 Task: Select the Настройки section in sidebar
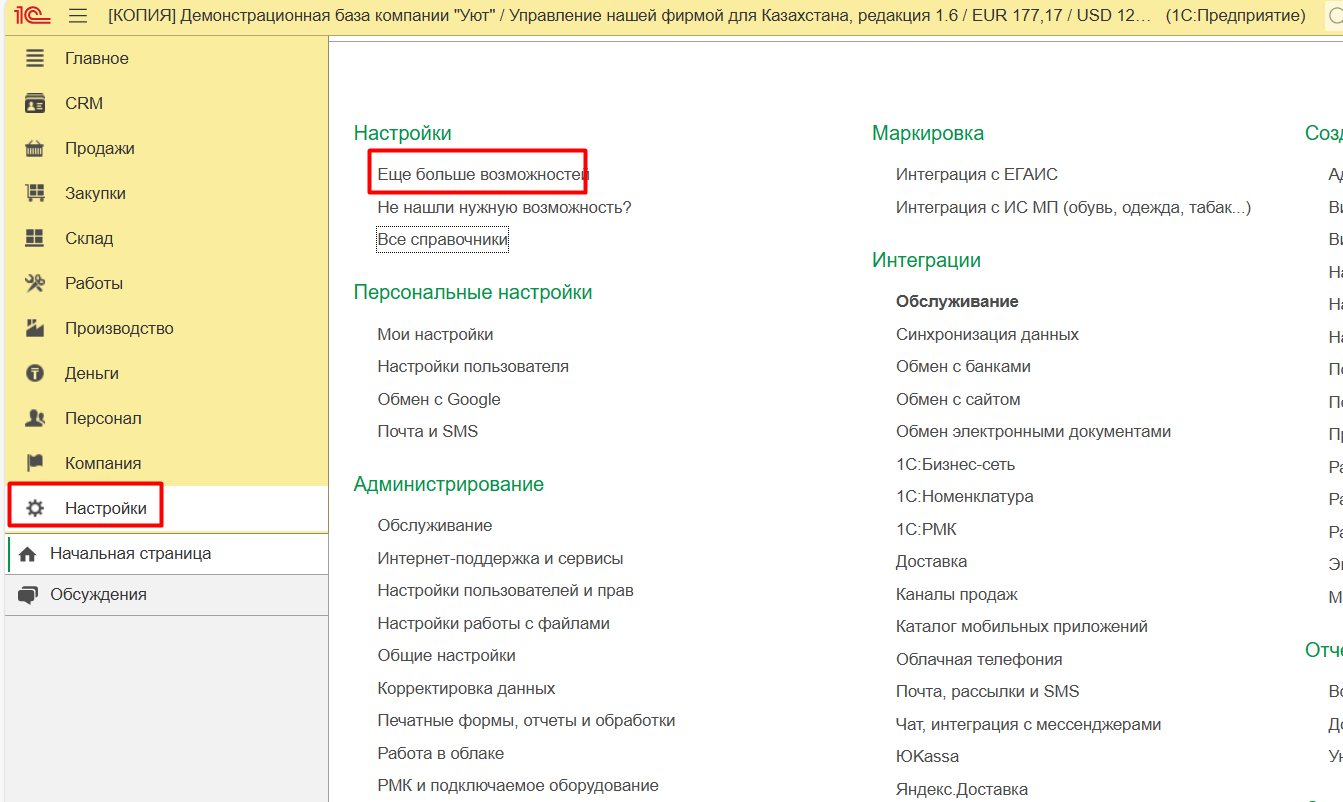point(105,508)
